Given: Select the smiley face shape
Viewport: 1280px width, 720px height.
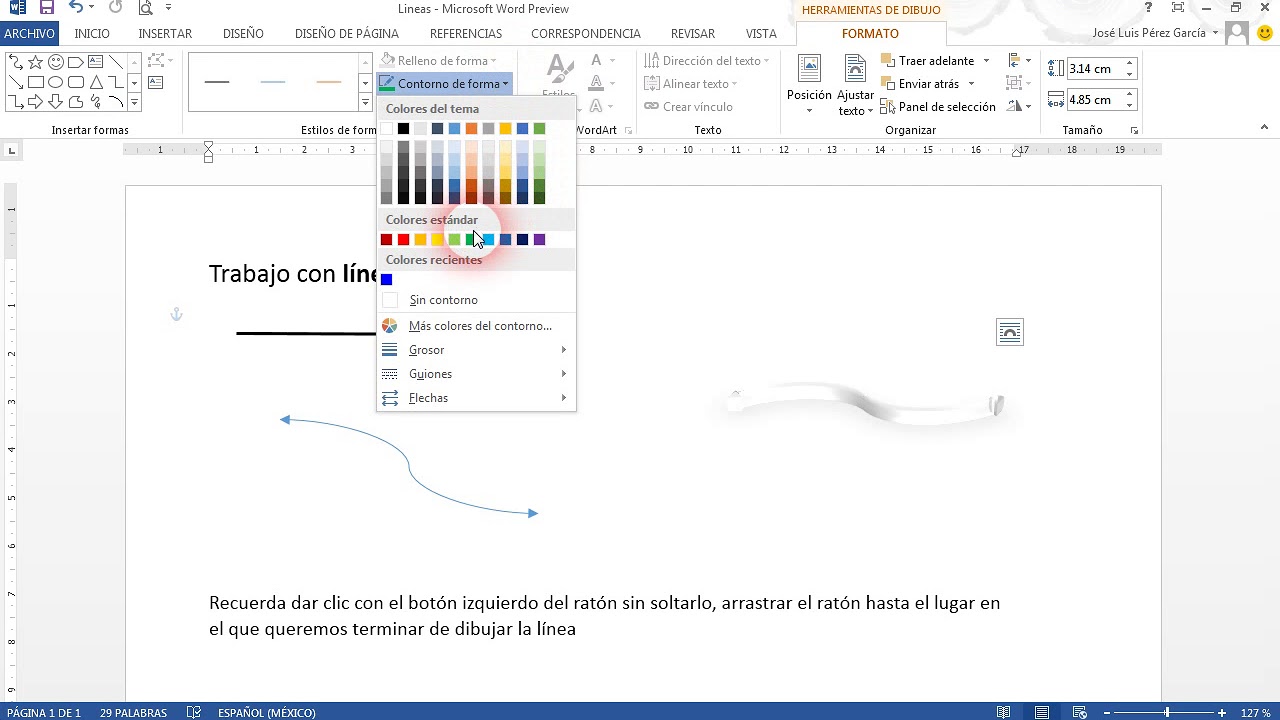Looking at the screenshot, I should coord(56,62).
